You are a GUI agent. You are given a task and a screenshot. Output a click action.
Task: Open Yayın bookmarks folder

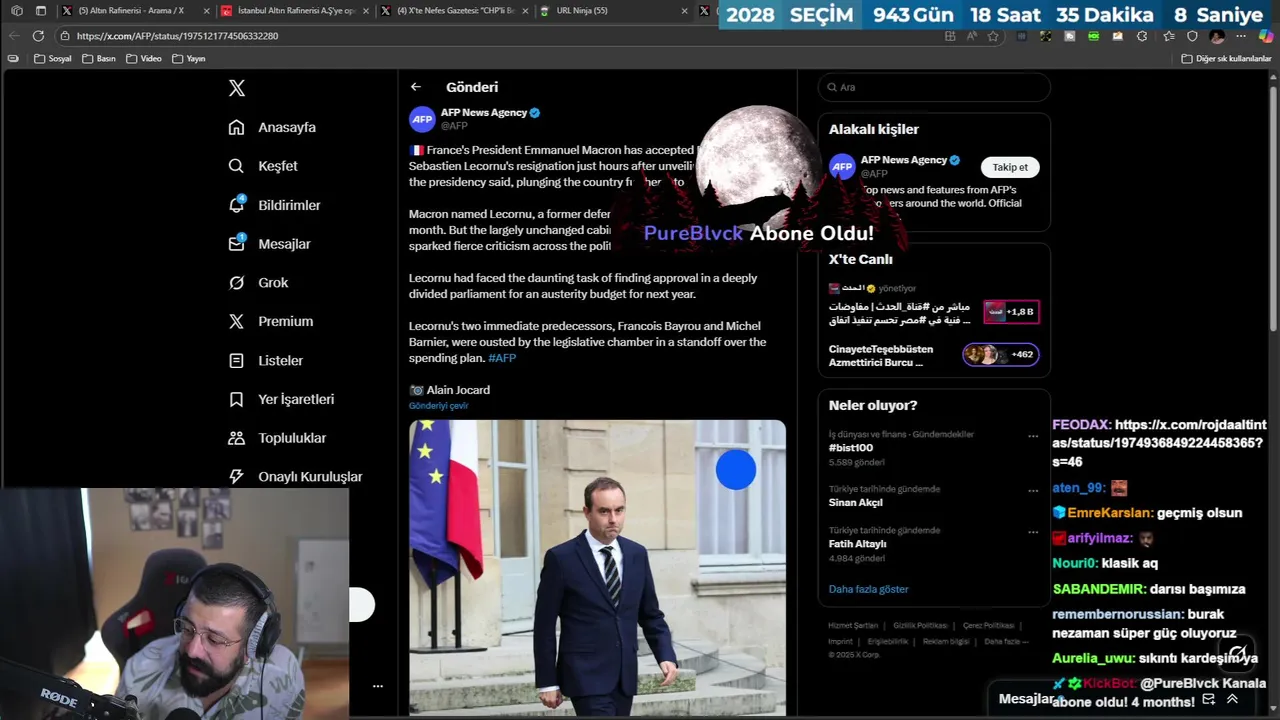189,59
